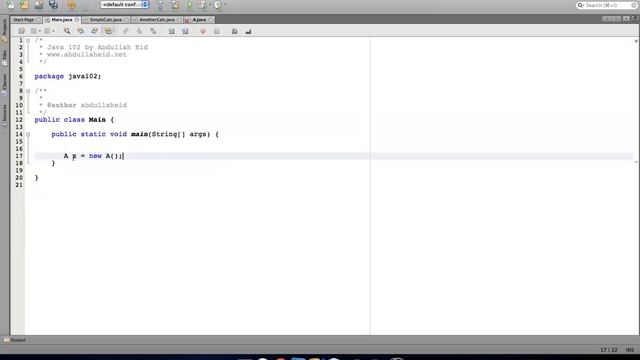The image size is (640, 360).
Task: Collapse the main method fold at line 14
Action: [28, 134]
